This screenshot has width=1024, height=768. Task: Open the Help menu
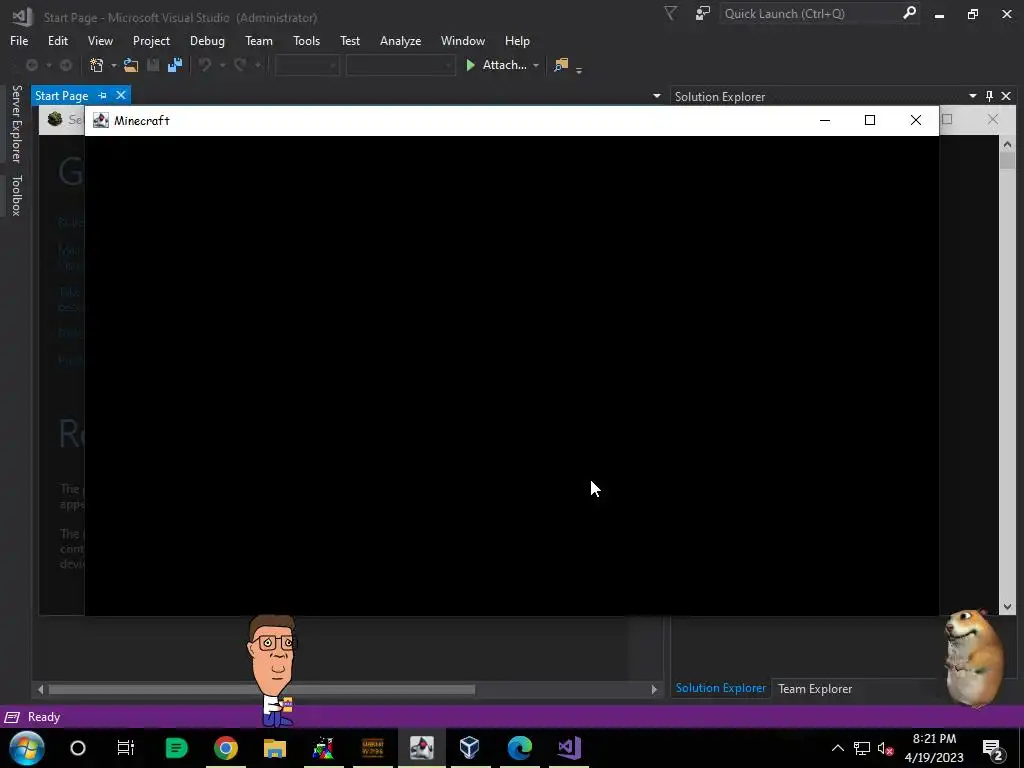[x=517, y=40]
